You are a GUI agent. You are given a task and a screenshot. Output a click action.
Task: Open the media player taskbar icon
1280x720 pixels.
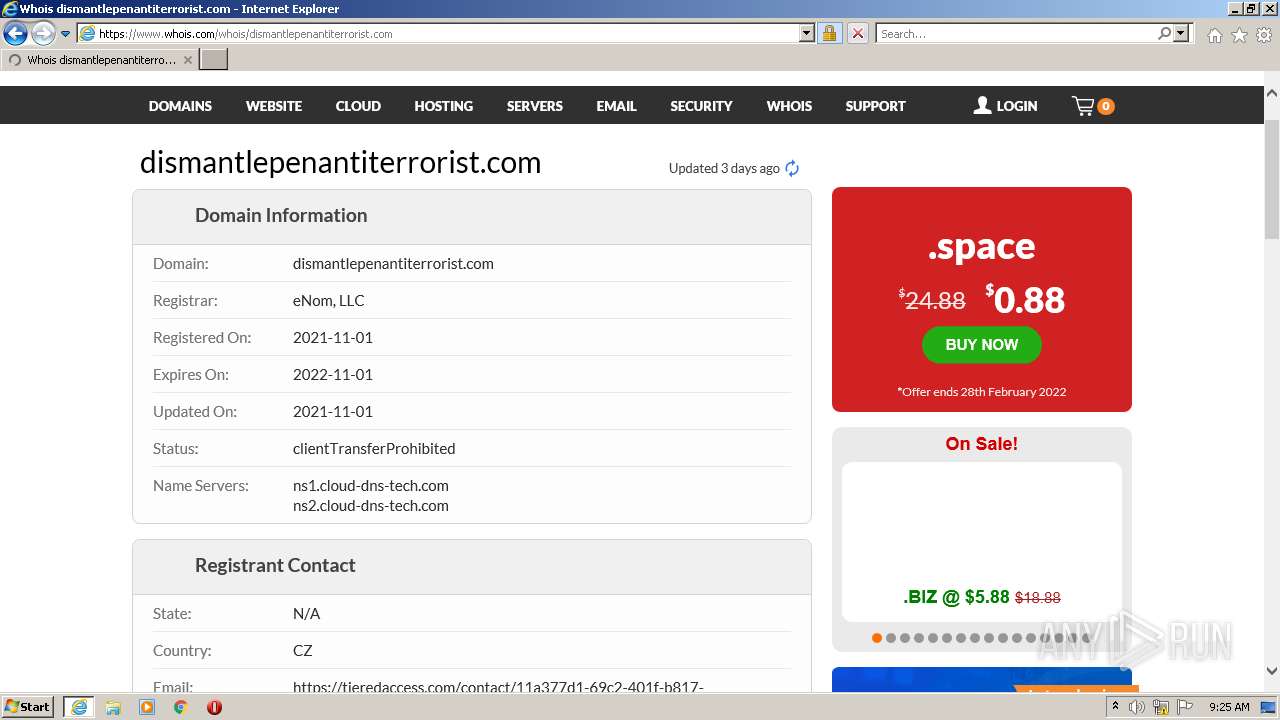147,707
